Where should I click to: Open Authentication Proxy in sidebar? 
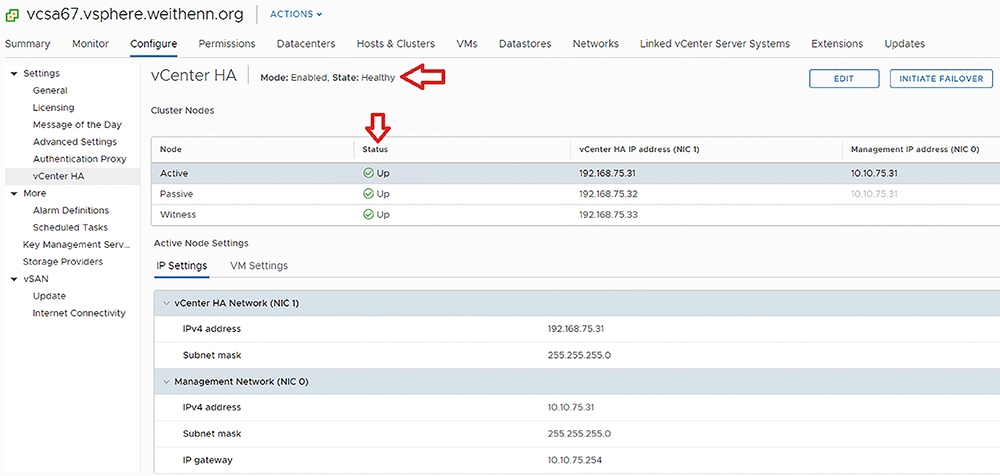point(80,159)
